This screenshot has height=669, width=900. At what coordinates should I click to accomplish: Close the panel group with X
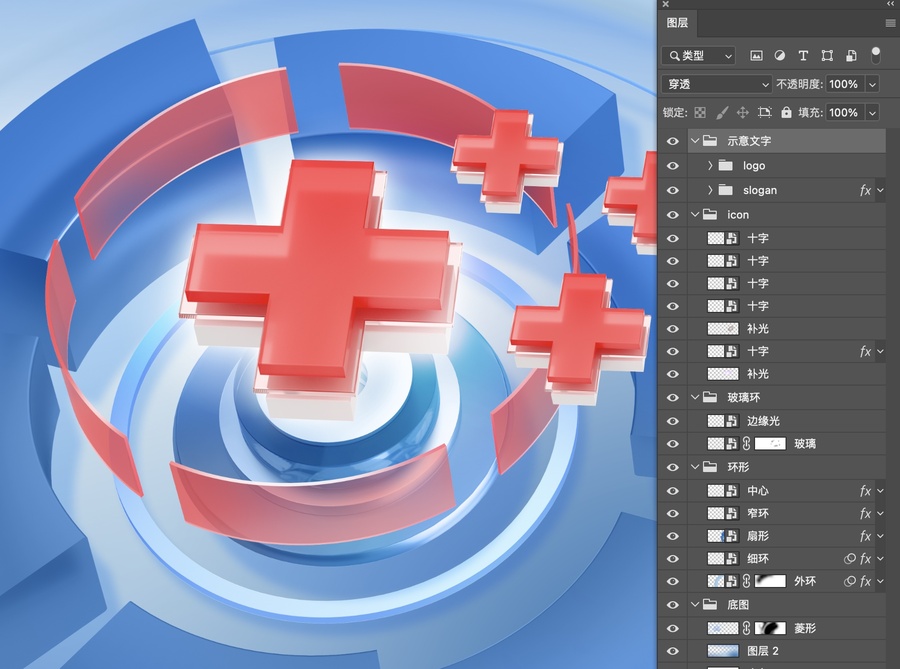tap(666, 4)
